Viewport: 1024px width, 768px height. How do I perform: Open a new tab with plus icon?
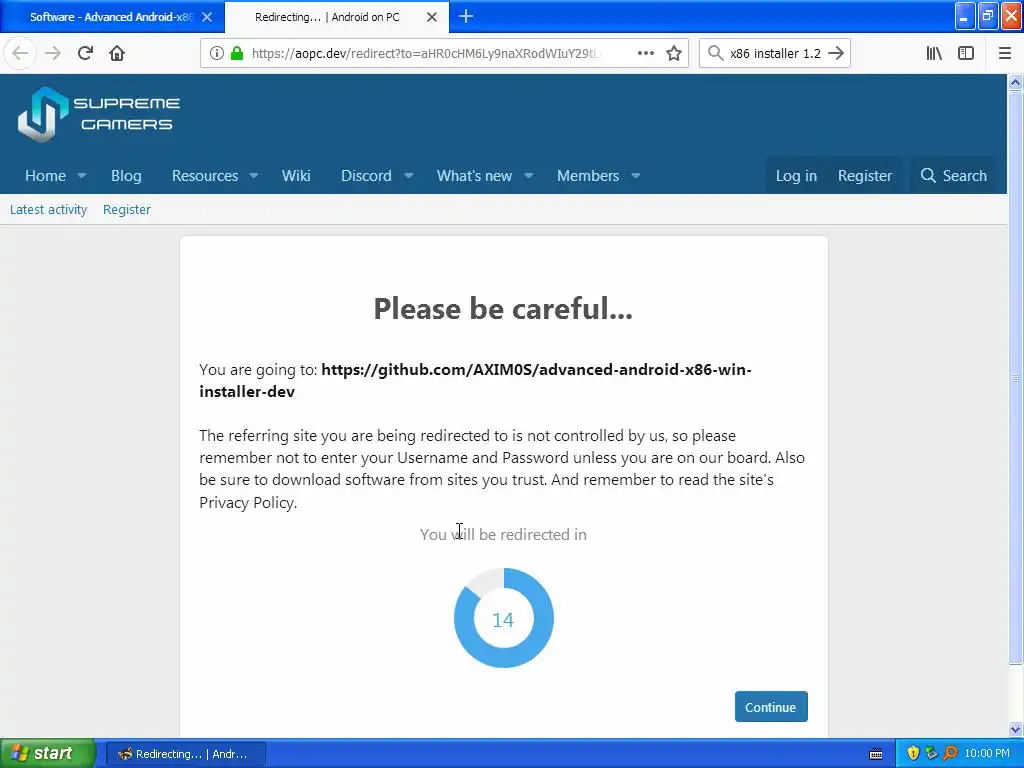point(466,16)
